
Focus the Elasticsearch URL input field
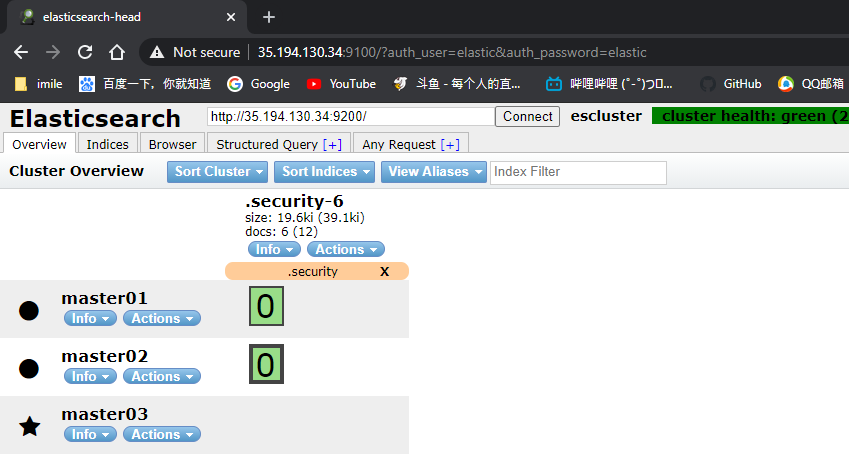350,116
